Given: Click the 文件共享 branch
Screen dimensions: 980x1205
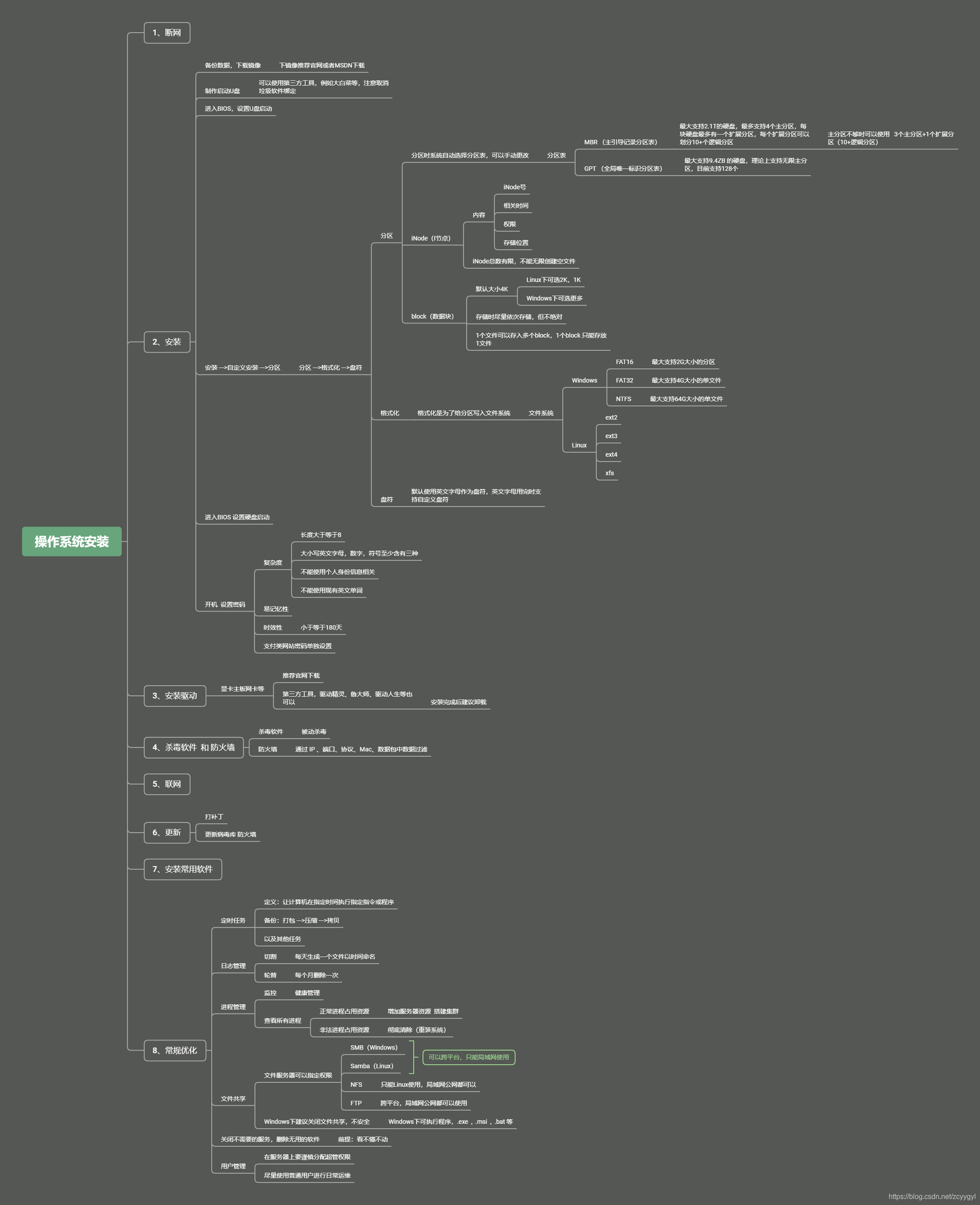Looking at the screenshot, I should [x=232, y=1099].
